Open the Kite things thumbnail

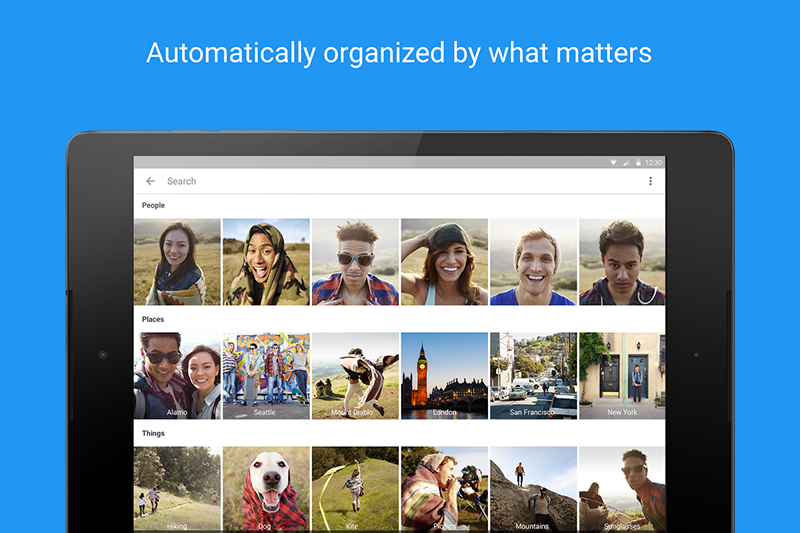click(355, 488)
